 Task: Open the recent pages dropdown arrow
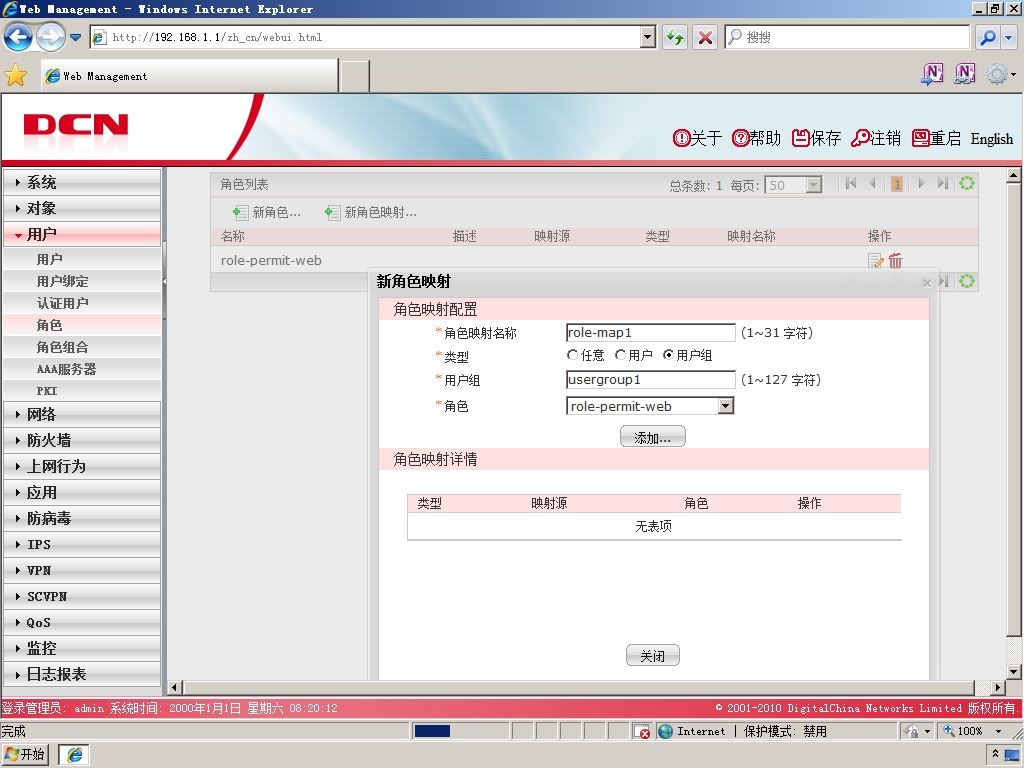point(76,37)
